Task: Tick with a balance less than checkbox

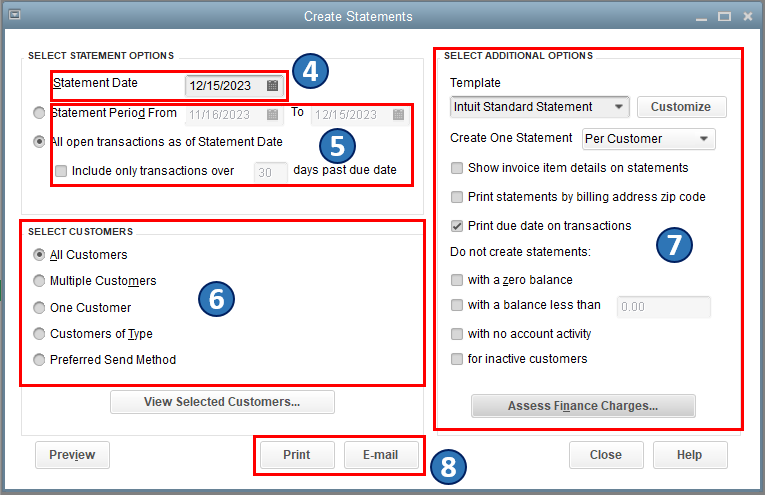Action: (457, 305)
